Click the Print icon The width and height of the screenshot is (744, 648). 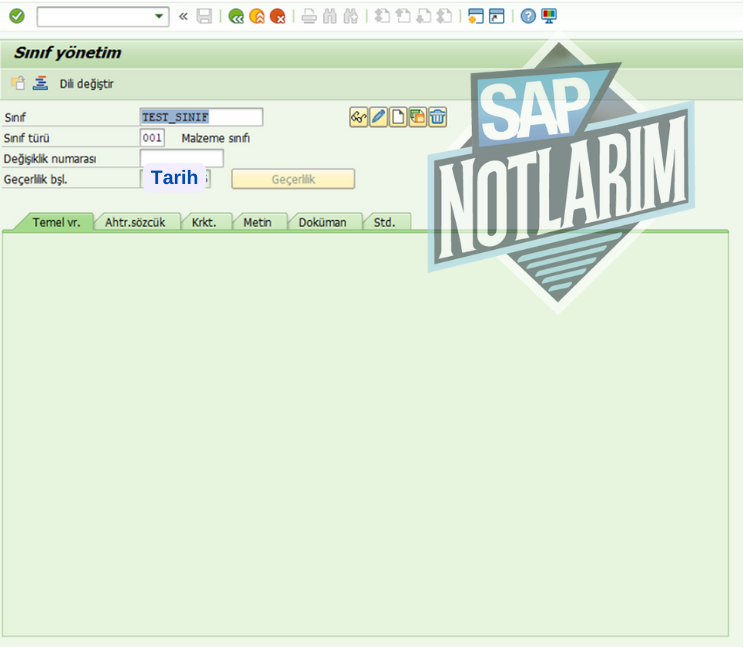click(309, 17)
